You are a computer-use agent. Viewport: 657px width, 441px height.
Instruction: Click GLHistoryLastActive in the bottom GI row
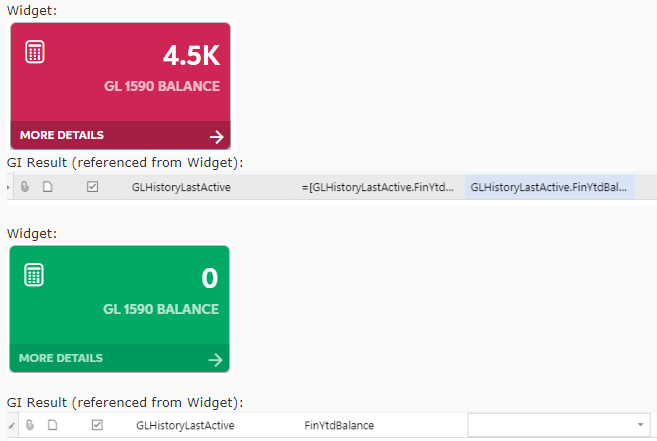tap(185, 426)
